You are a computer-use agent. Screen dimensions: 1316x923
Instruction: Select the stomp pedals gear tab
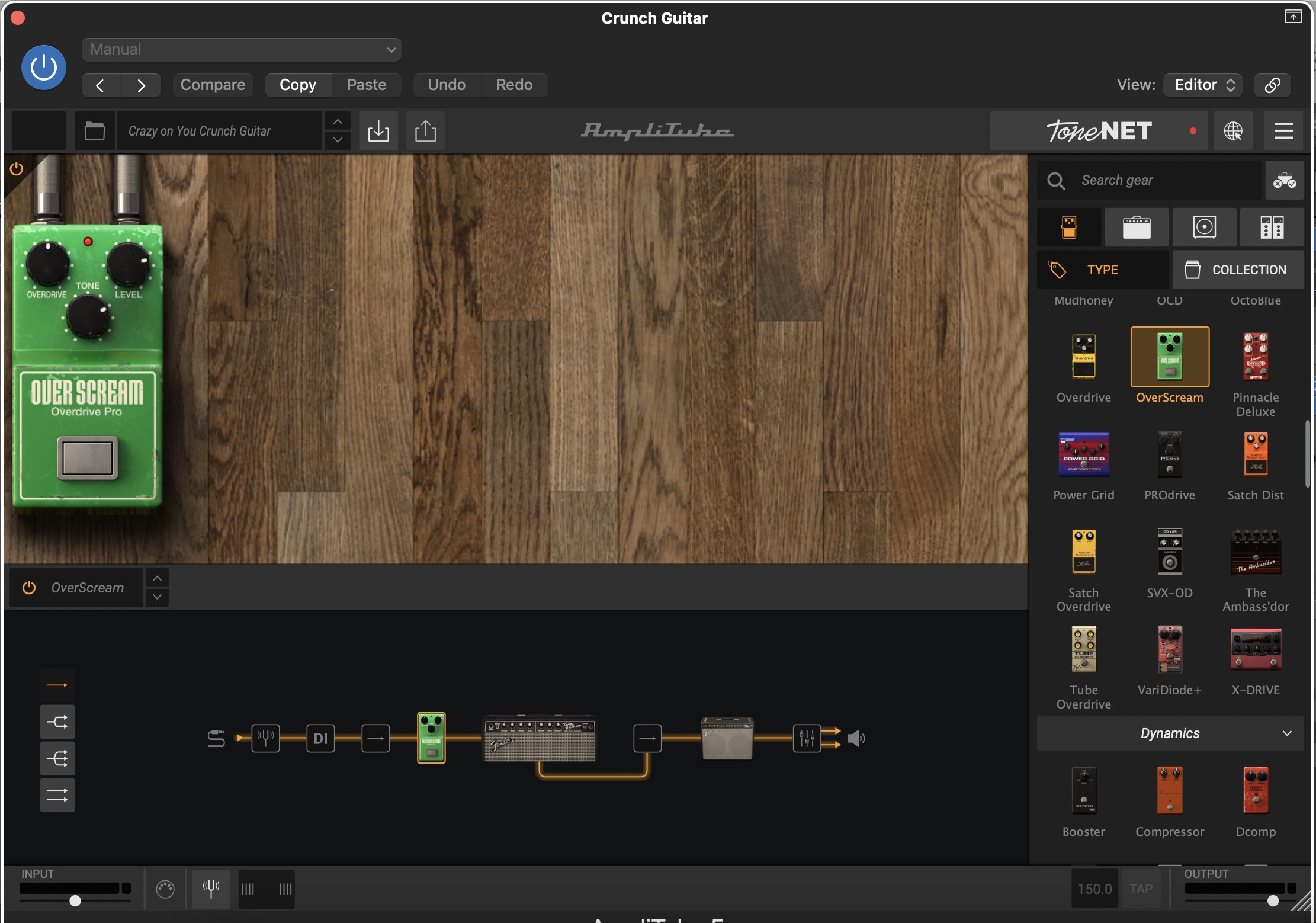1069,227
